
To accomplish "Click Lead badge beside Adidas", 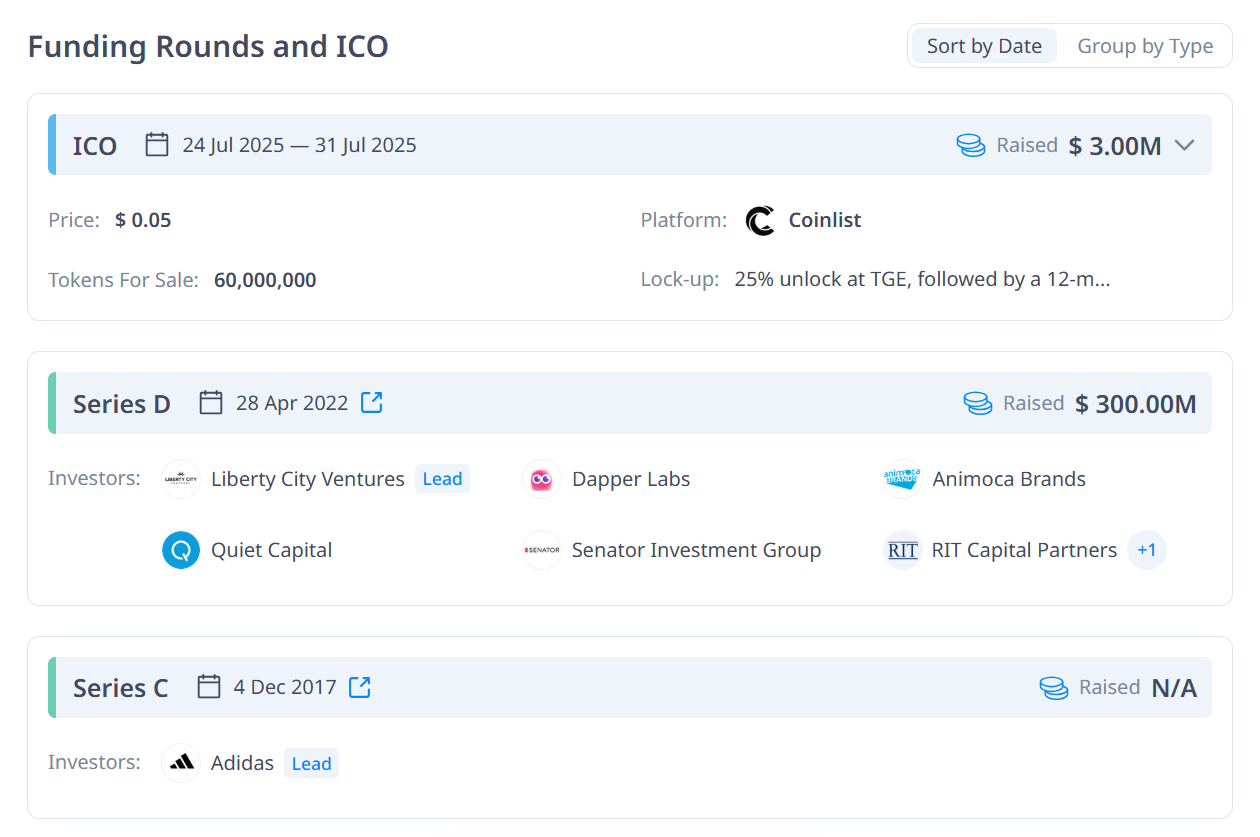I will tap(311, 763).
